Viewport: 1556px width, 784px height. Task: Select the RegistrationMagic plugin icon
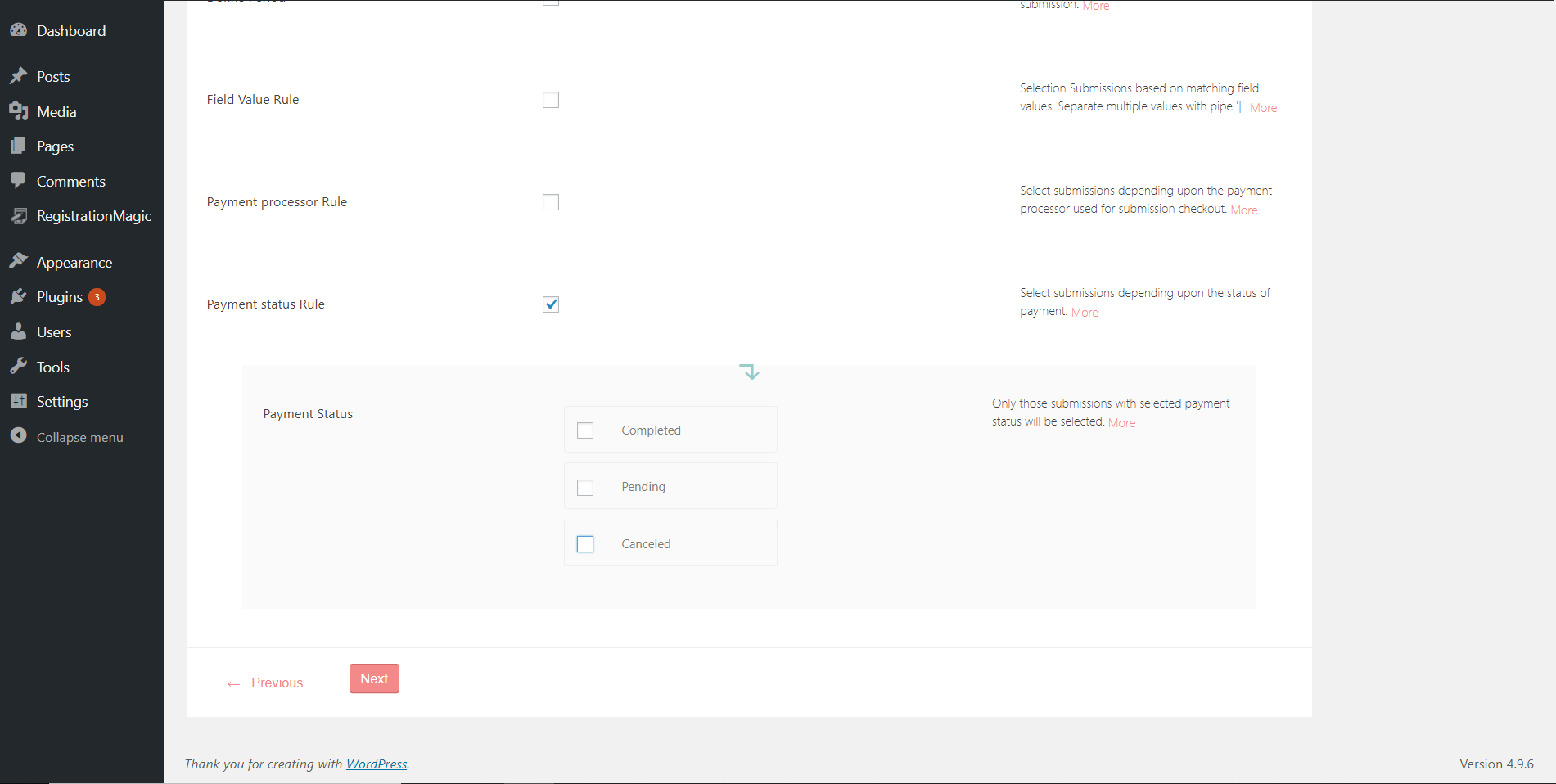point(18,216)
